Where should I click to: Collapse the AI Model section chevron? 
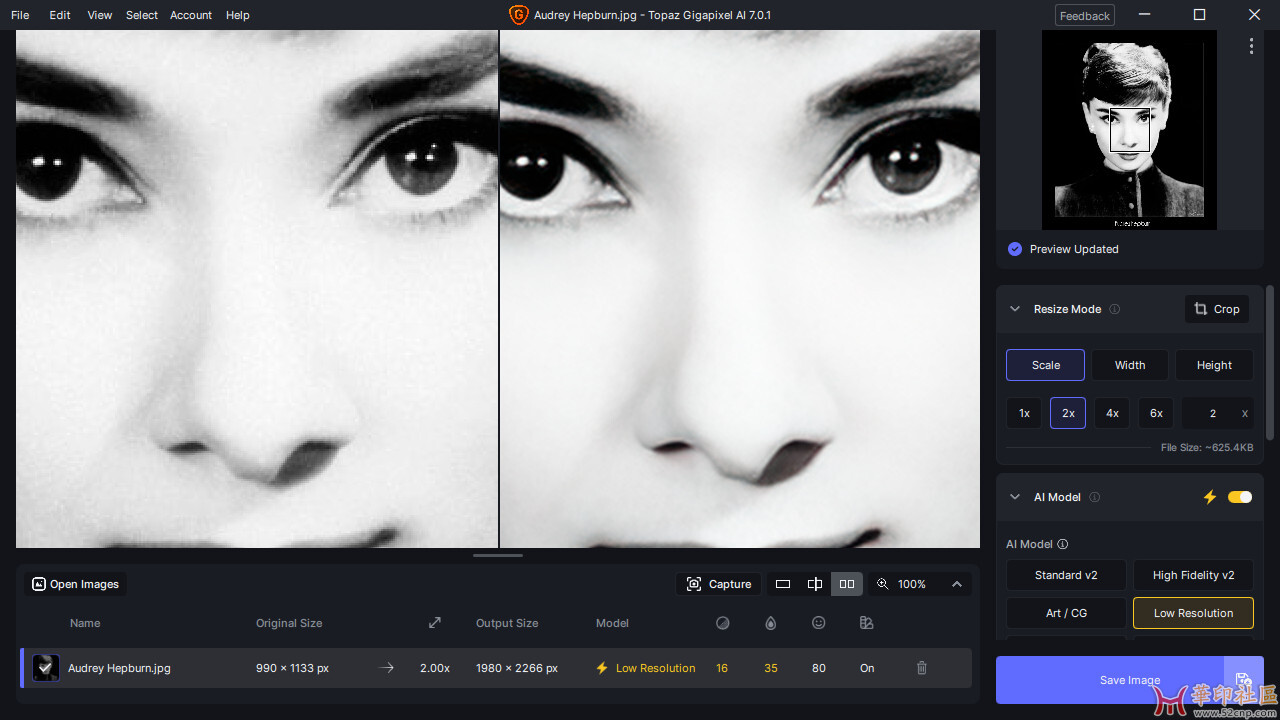coord(1015,497)
